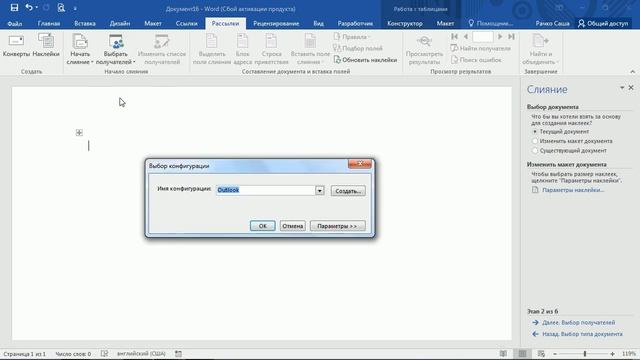Open the Правила rules dropdown
The image size is (640, 360).
point(352,37)
